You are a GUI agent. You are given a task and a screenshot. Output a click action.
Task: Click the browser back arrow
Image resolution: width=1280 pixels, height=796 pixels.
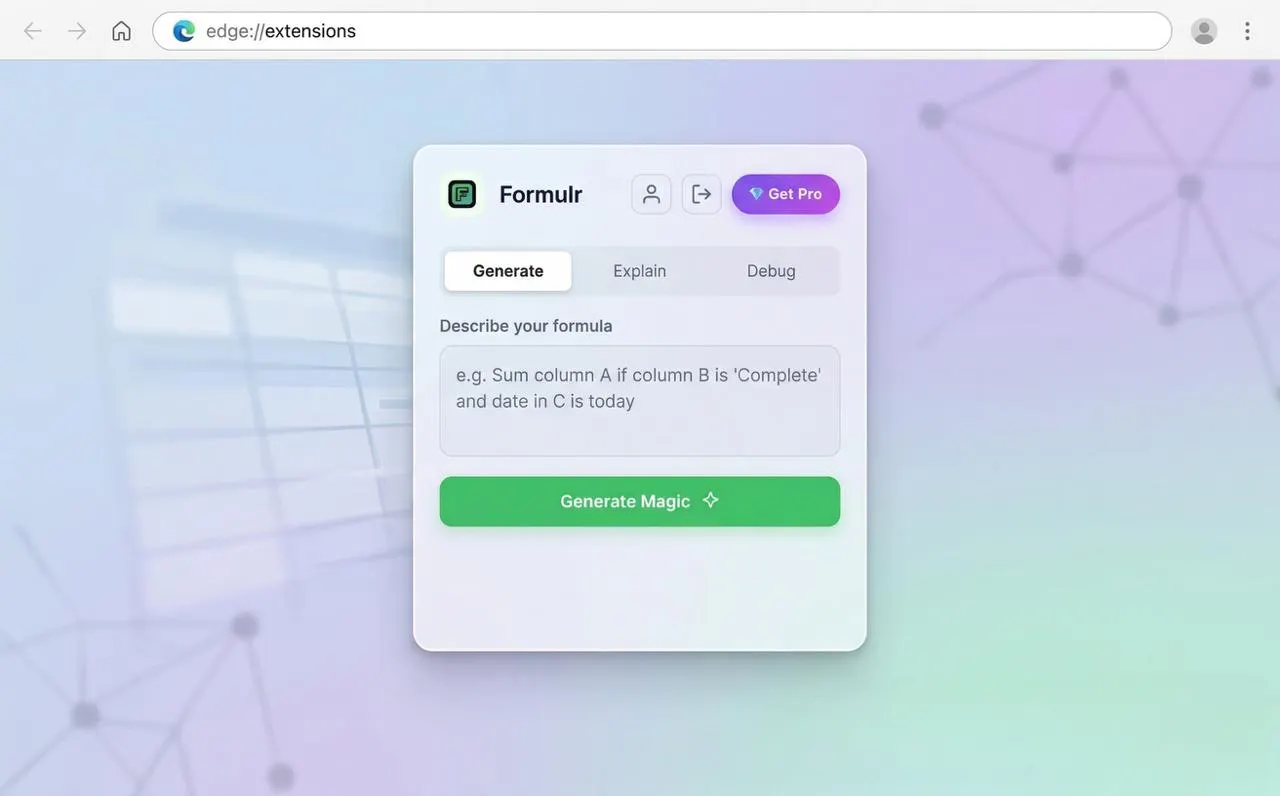pos(33,31)
